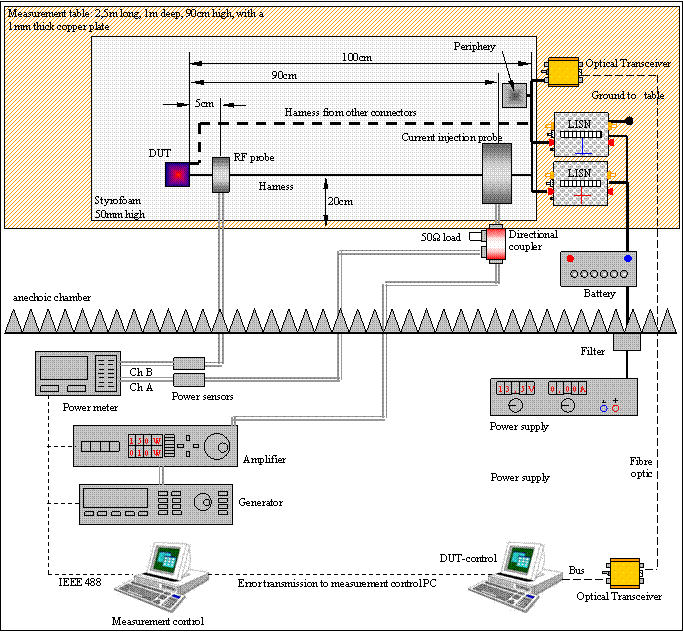The height and width of the screenshot is (634, 683).
Task: Click the power supply unit with red displays
Action: (563, 396)
